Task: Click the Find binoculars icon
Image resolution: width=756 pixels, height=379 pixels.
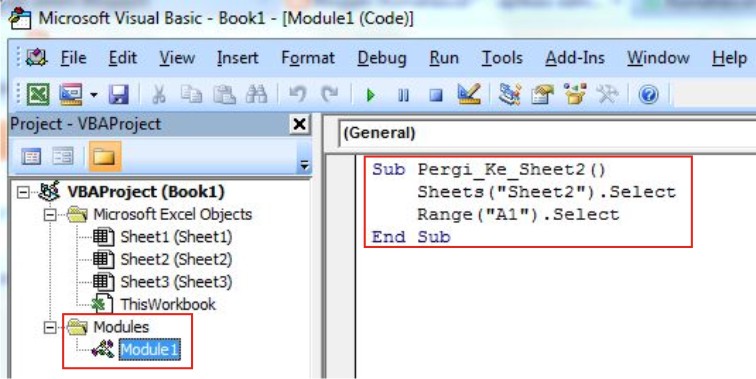Action: [x=256, y=95]
